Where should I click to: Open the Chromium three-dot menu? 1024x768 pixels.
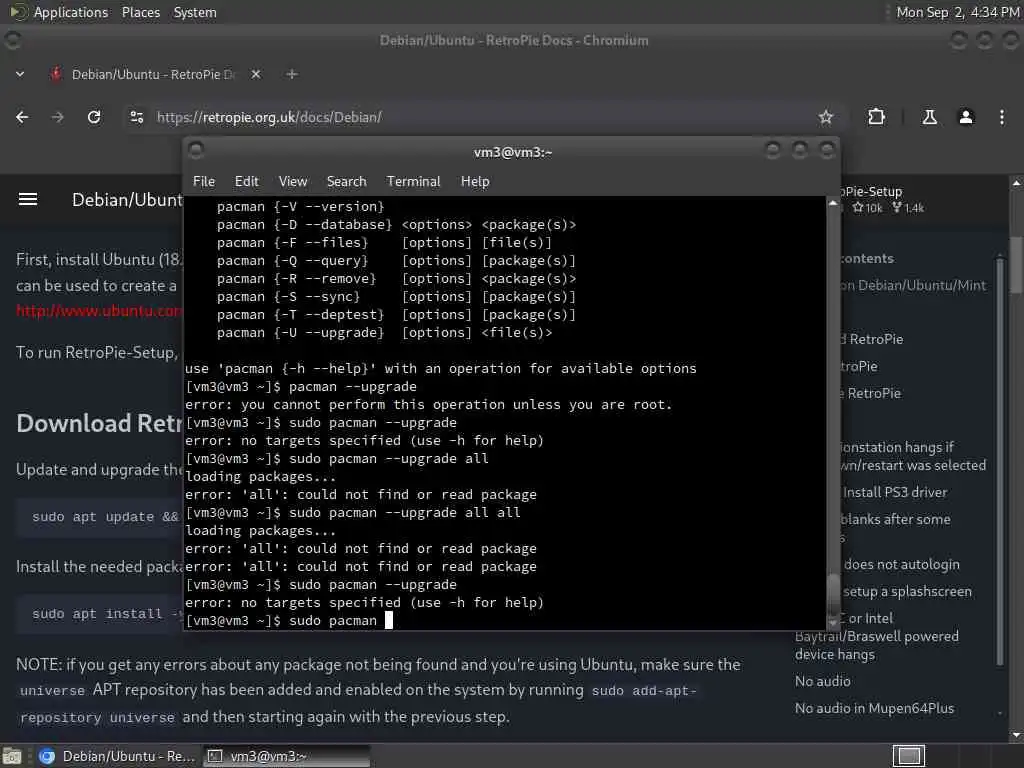(x=1002, y=117)
